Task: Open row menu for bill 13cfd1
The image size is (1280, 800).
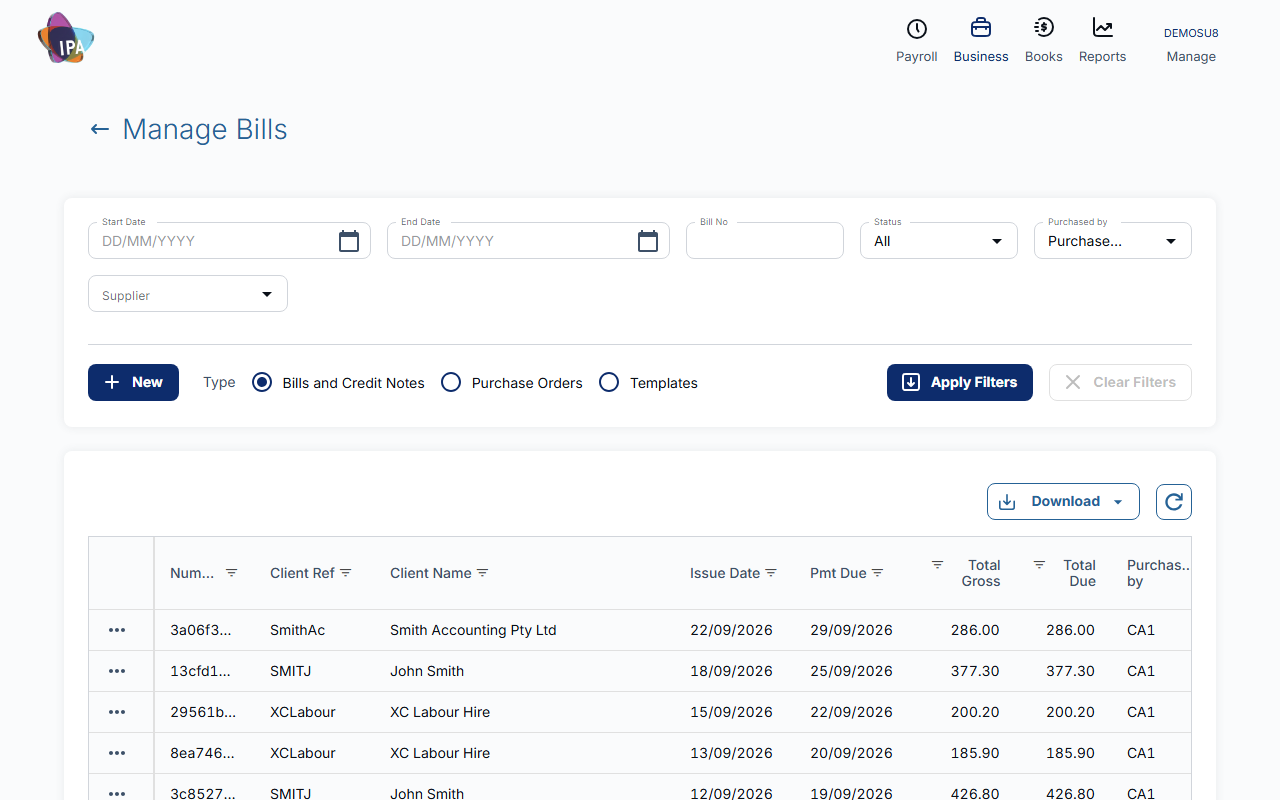Action: click(x=117, y=671)
